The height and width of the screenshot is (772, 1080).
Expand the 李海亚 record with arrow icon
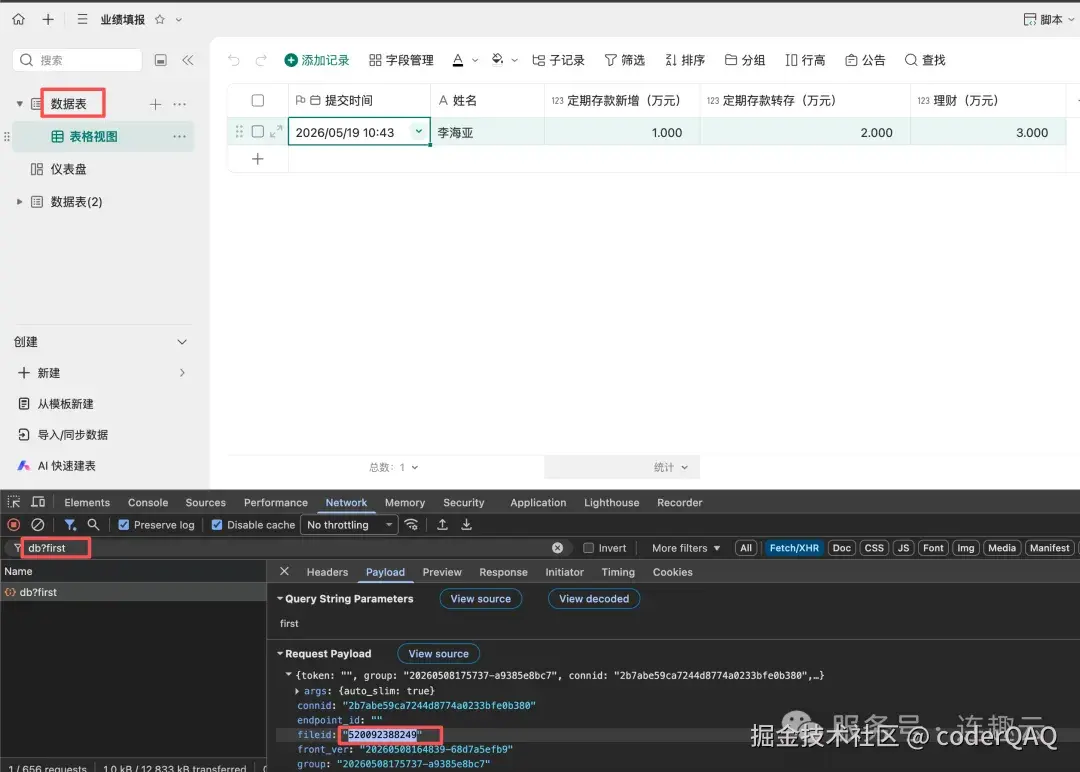point(276,132)
